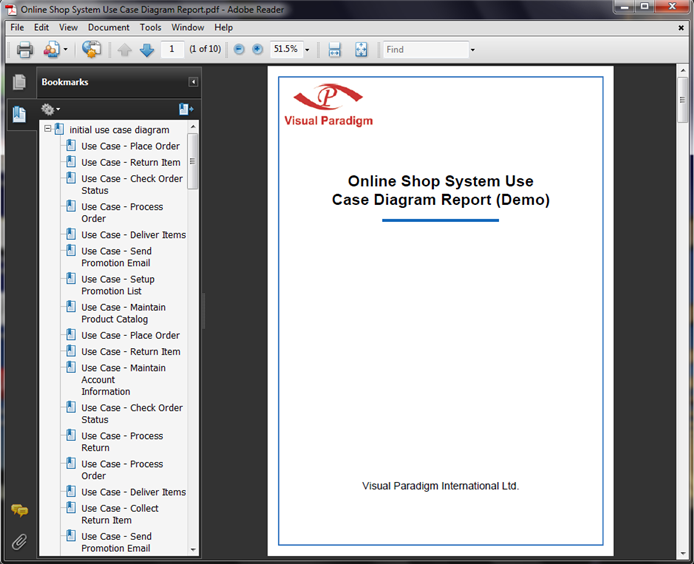The image size is (694, 564).
Task: Toggle the Bookmarks panel icon in sidebar
Action: point(19,115)
